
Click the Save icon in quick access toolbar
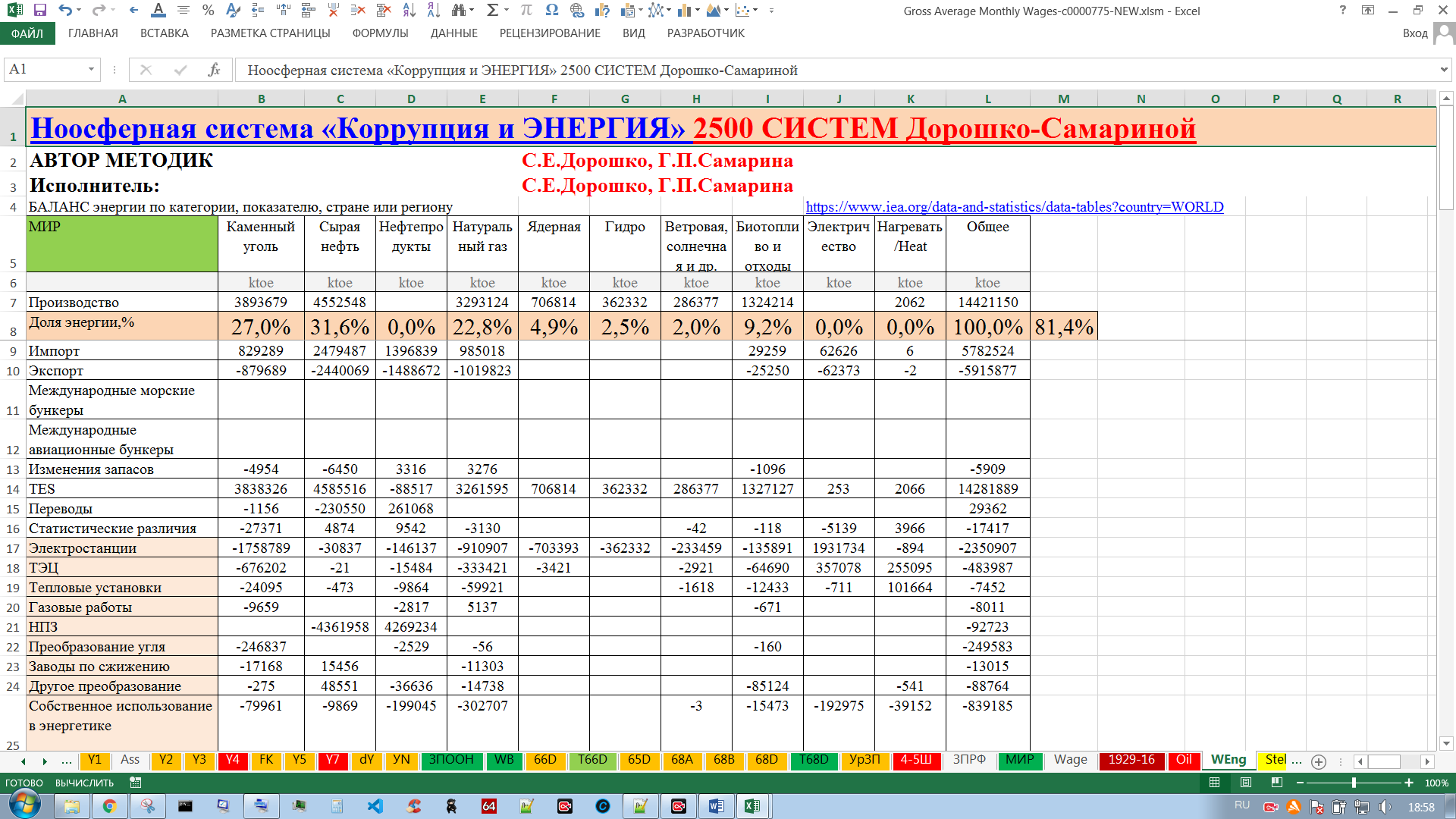coord(40,11)
